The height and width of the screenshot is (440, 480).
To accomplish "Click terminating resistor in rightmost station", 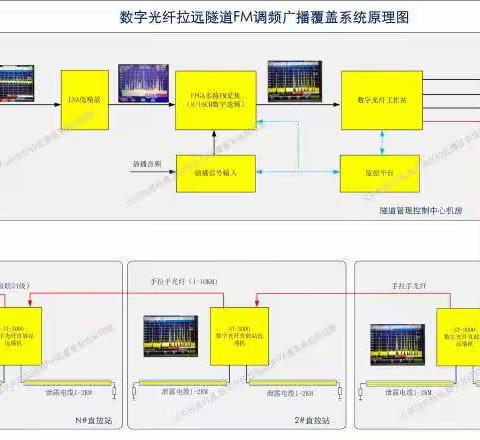I will tap(360, 392).
